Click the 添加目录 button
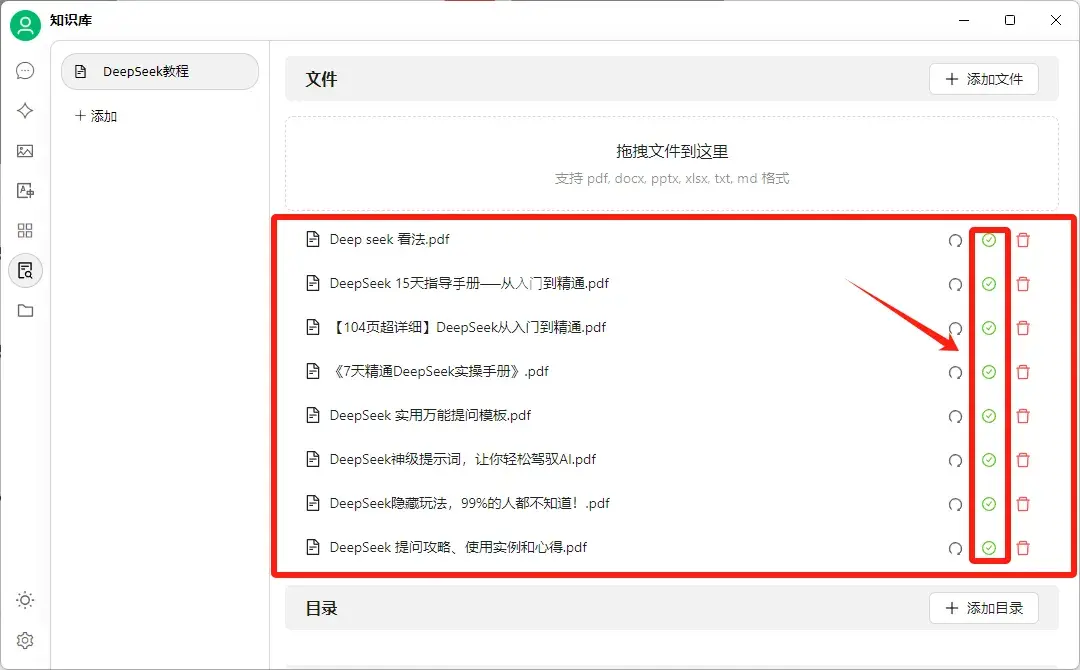1080x670 pixels. point(984,608)
